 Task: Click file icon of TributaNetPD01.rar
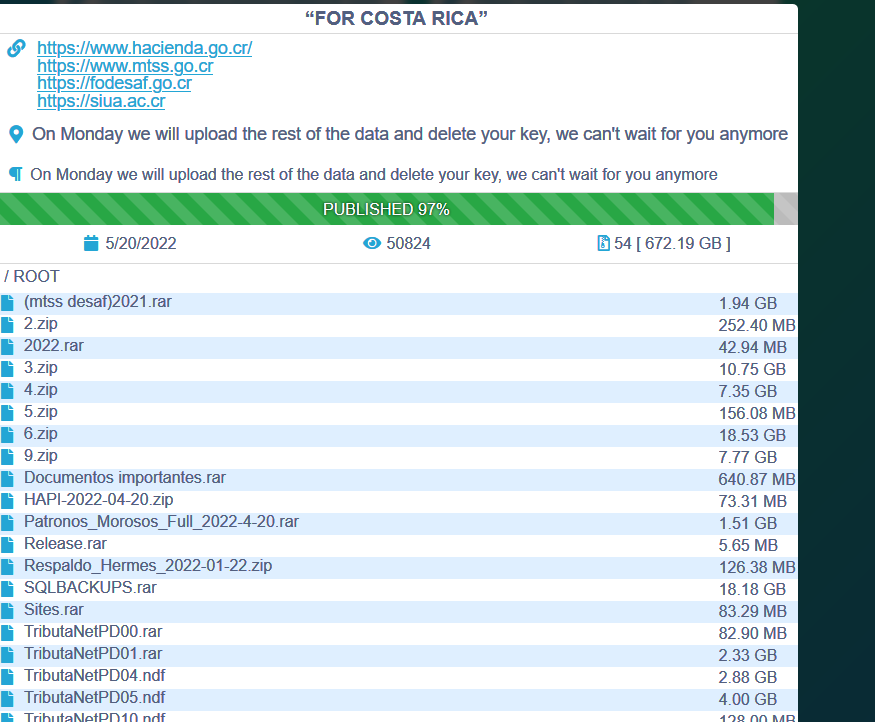(x=7, y=655)
